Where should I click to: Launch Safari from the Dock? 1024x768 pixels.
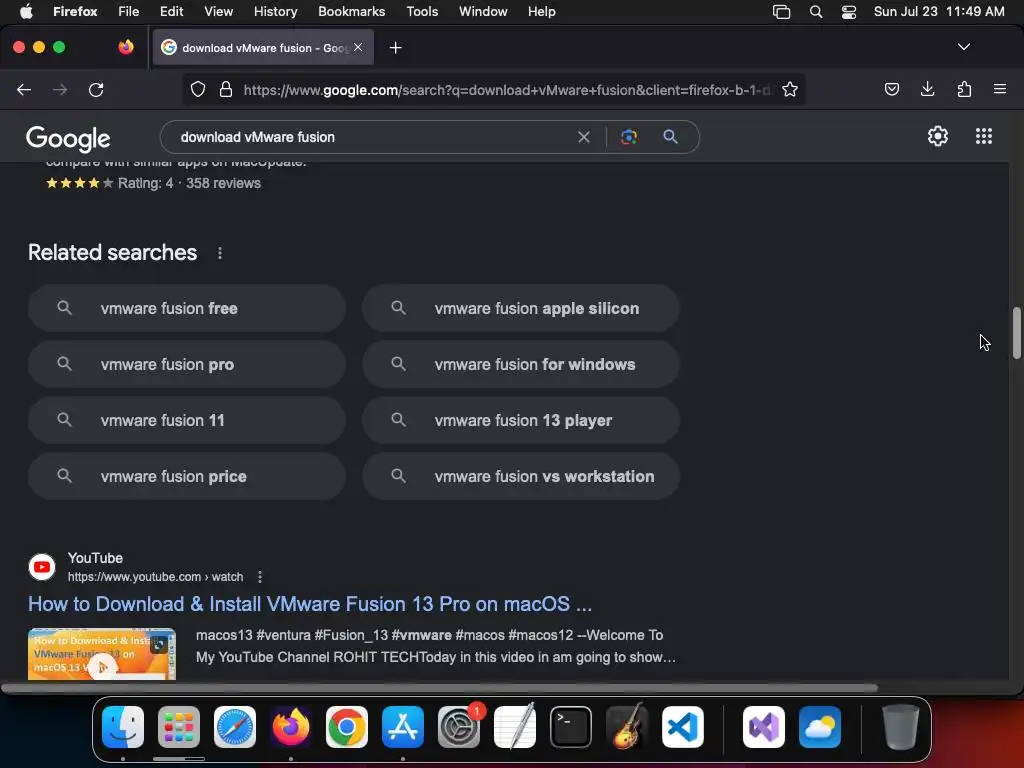[235, 727]
